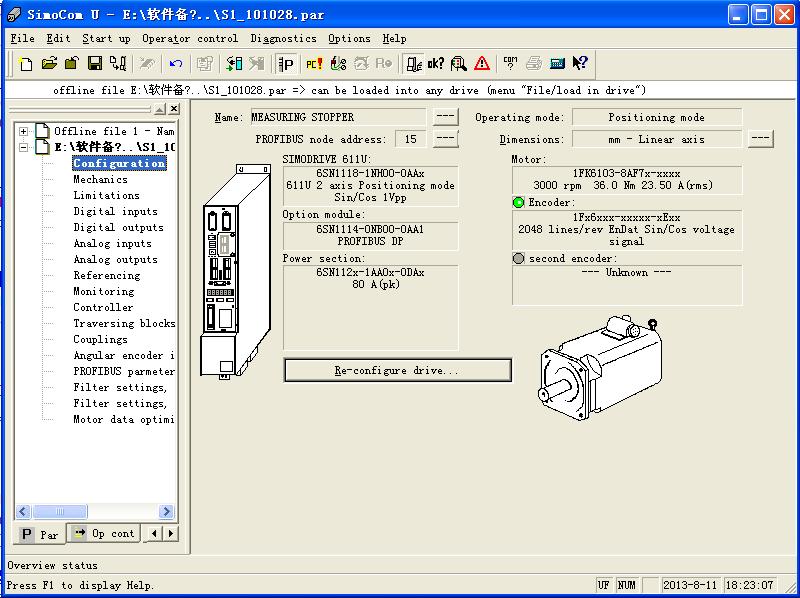The image size is (800, 598).
Task: Select 'Traversing blocks' in the tree
Action: (x=124, y=323)
